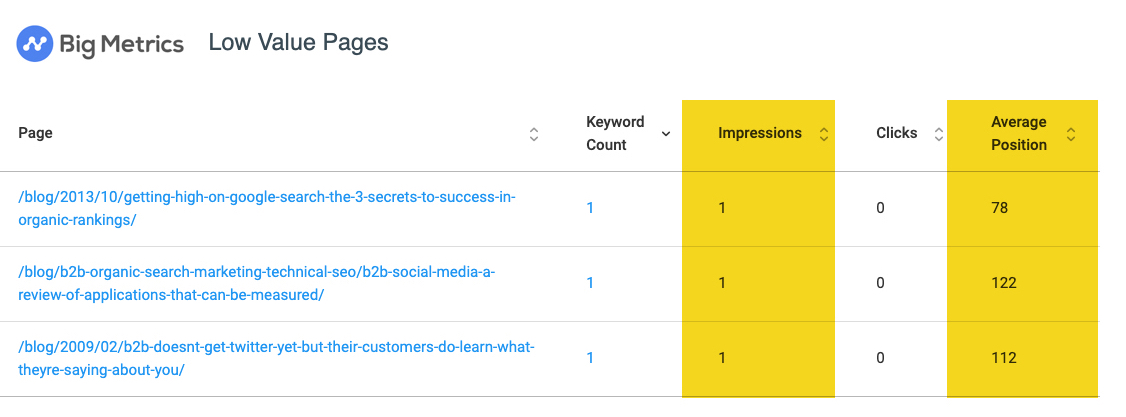Image resolution: width=1126 pixels, height=417 pixels.
Task: Click the Big Metrics brand name
Action: 122,44
